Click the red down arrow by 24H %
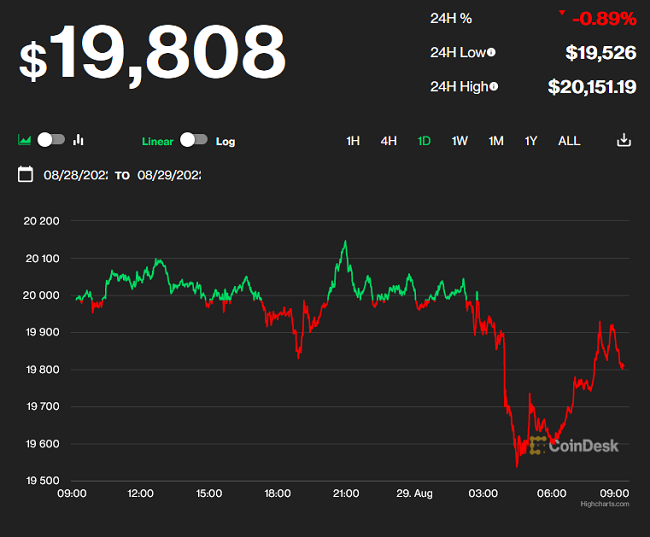Viewport: 650px width, 537px height. click(x=562, y=13)
